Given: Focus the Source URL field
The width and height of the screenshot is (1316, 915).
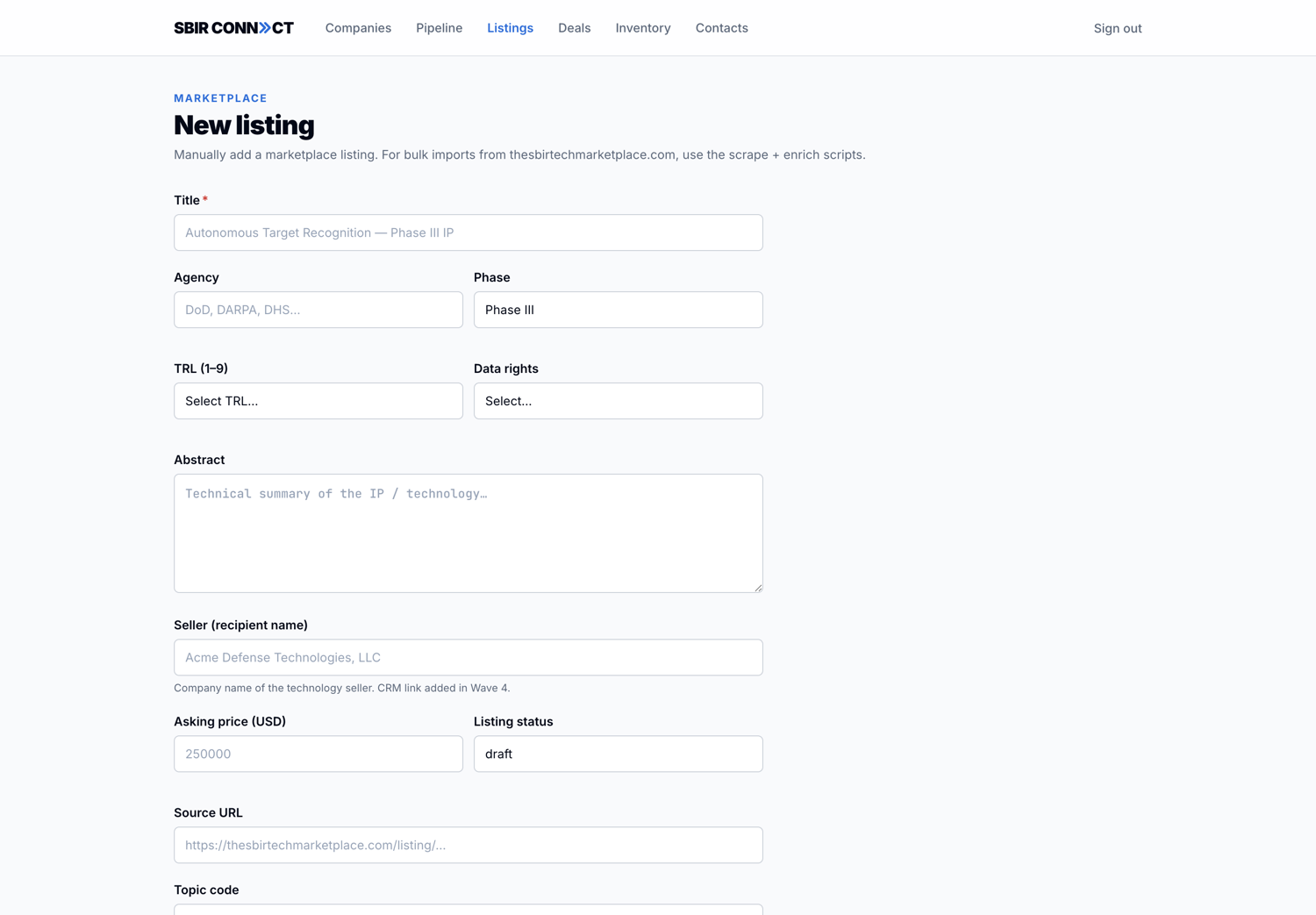Looking at the screenshot, I should pyautogui.click(x=468, y=845).
